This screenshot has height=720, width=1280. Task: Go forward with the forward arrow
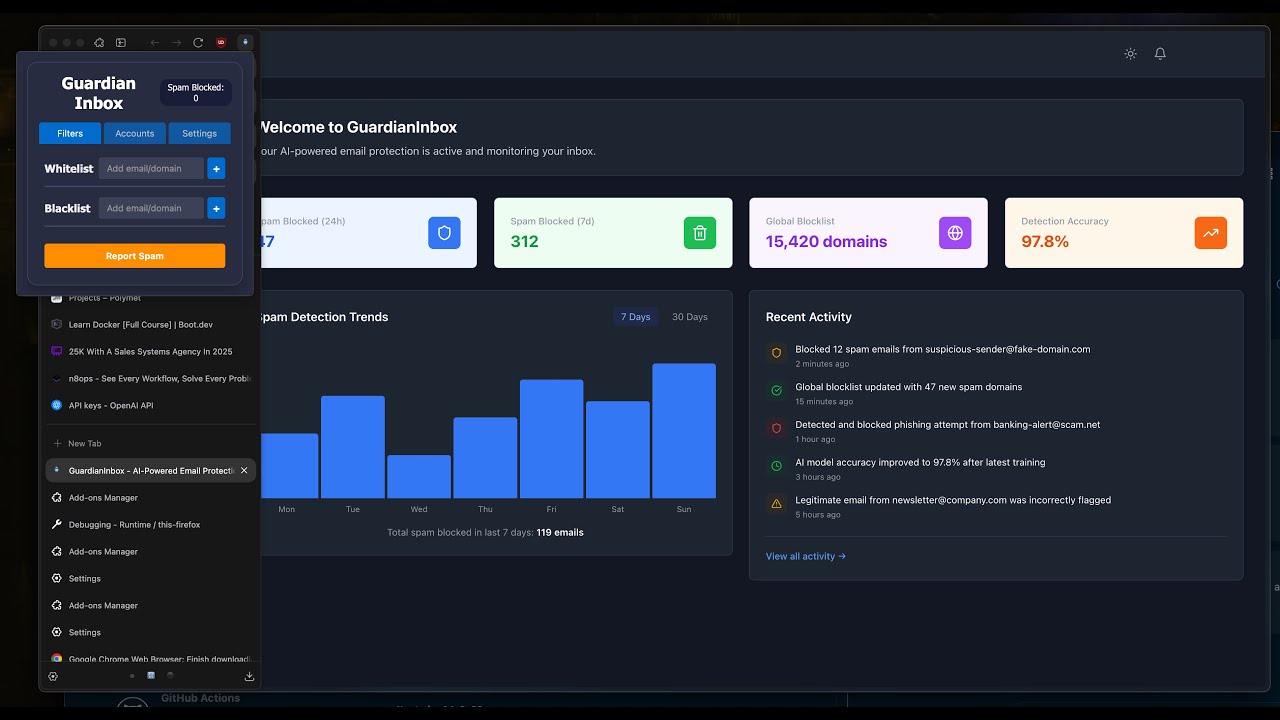point(176,42)
